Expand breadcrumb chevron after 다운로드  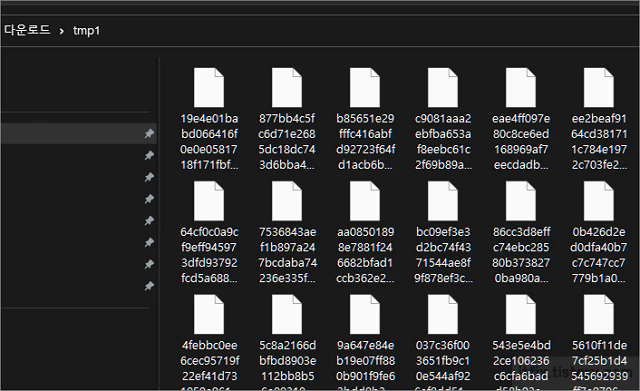[x=61, y=31]
